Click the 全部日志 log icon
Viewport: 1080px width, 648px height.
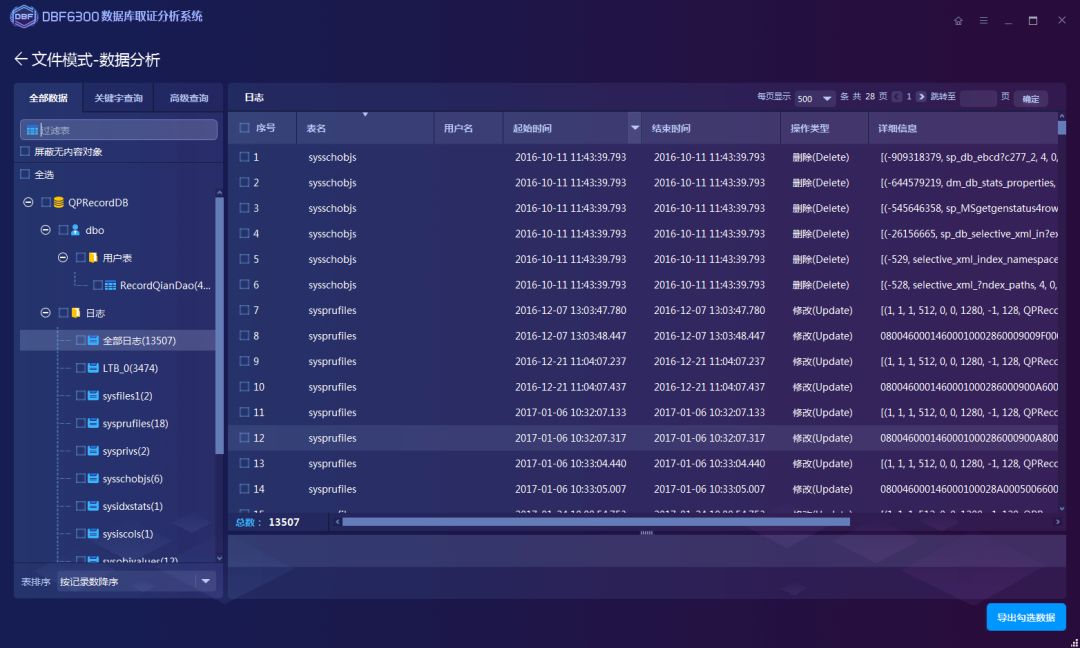click(93, 340)
